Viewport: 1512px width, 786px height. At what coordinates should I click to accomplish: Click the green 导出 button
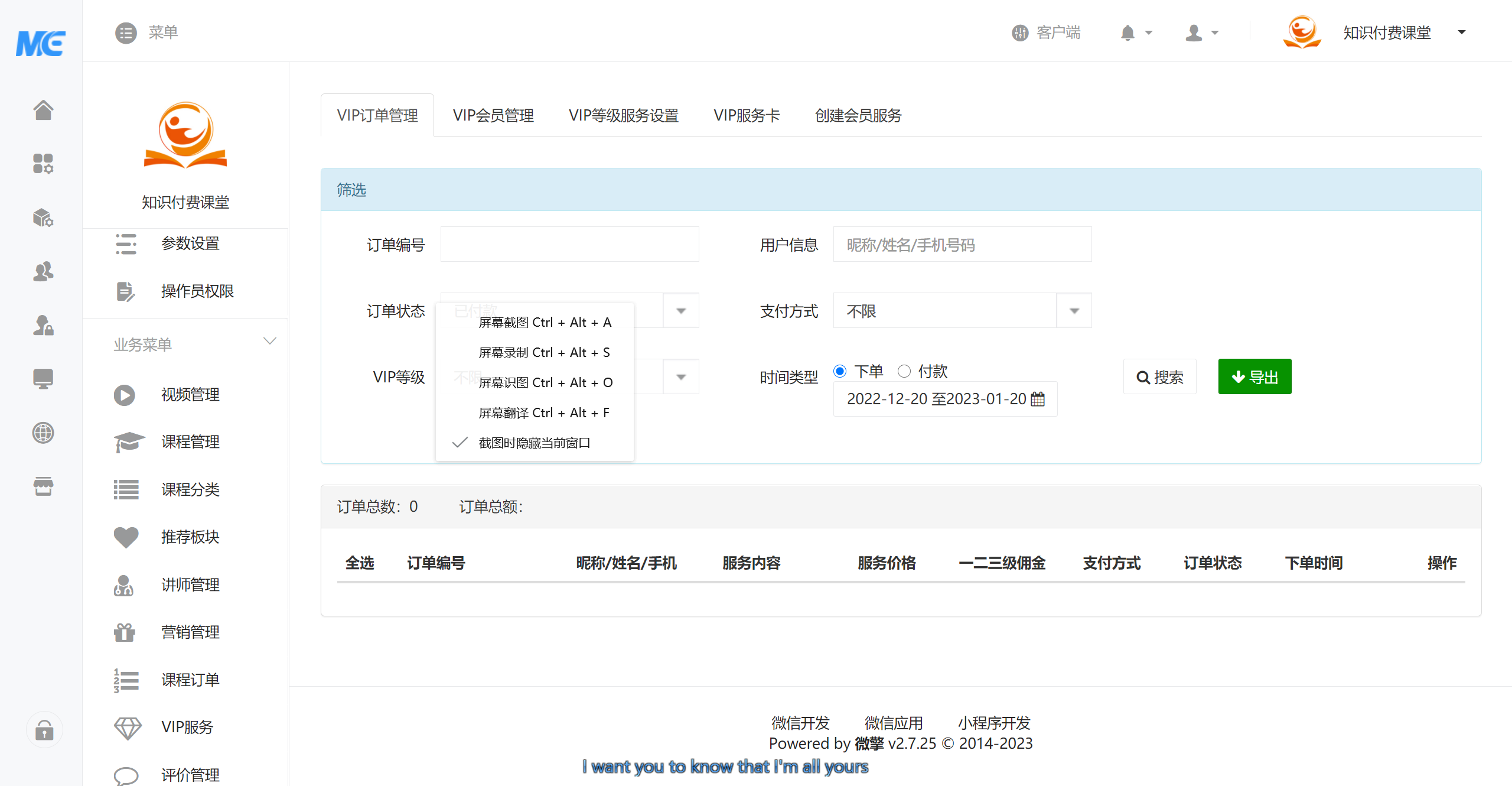pyautogui.click(x=1254, y=376)
